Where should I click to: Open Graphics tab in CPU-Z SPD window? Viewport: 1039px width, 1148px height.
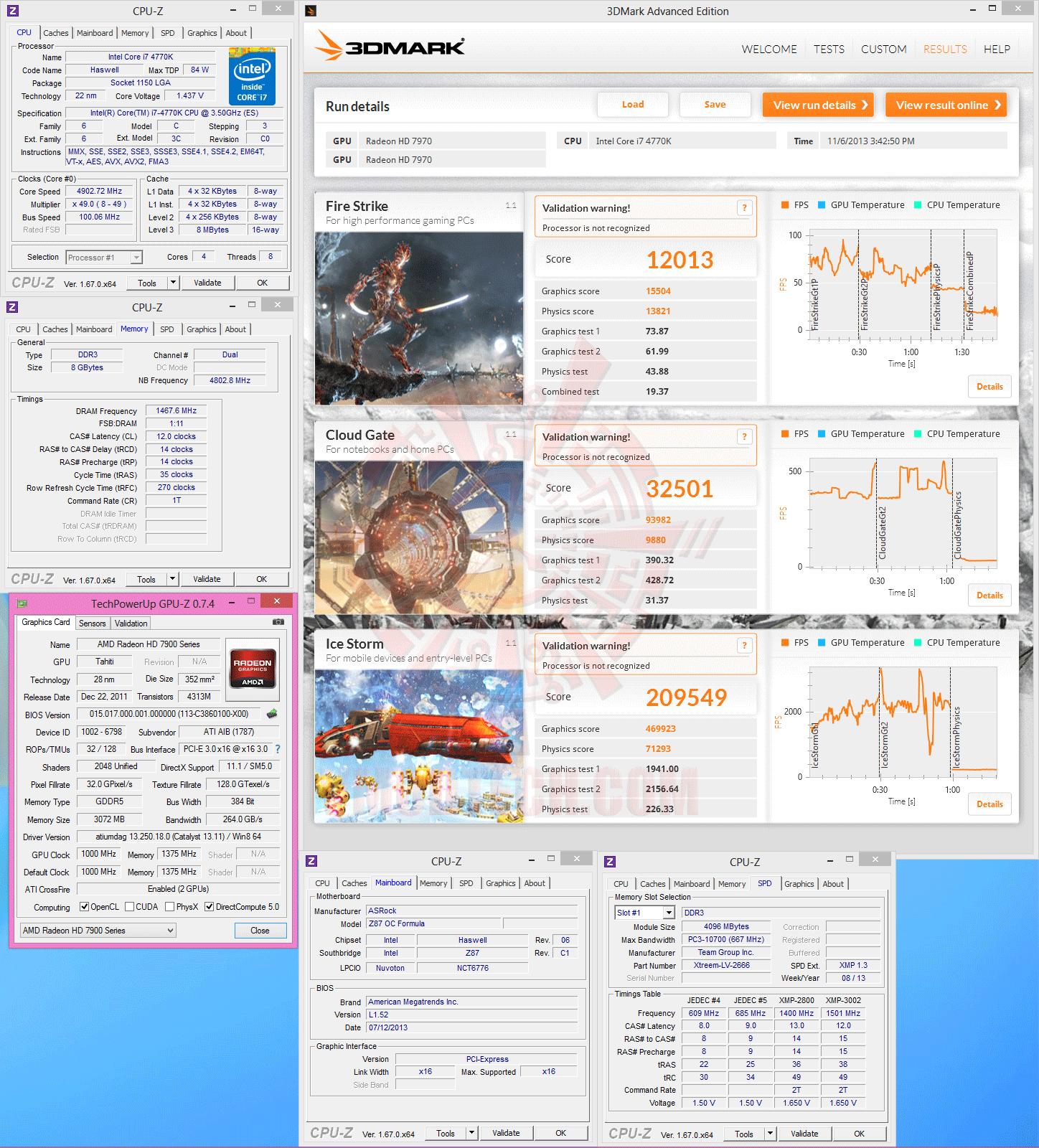click(x=799, y=884)
